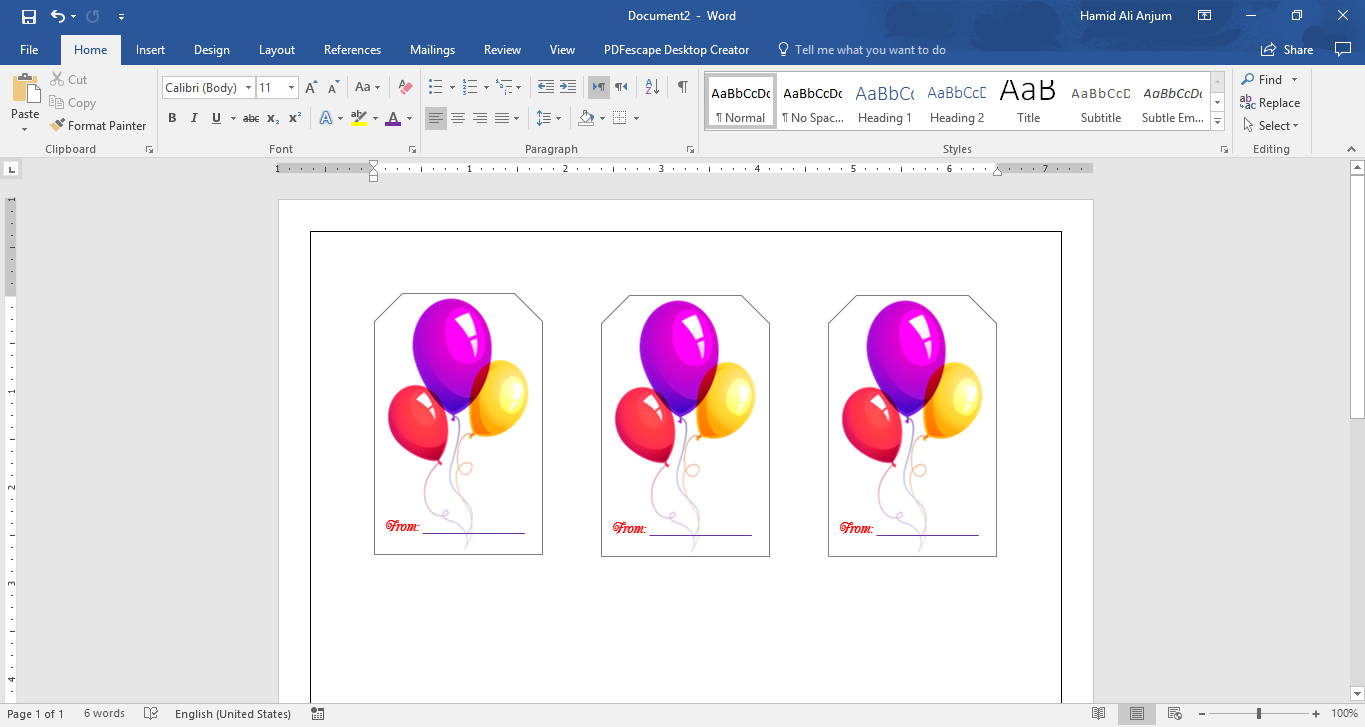This screenshot has height=727, width=1365.
Task: Click the Sort icon in Paragraph group
Action: point(650,87)
